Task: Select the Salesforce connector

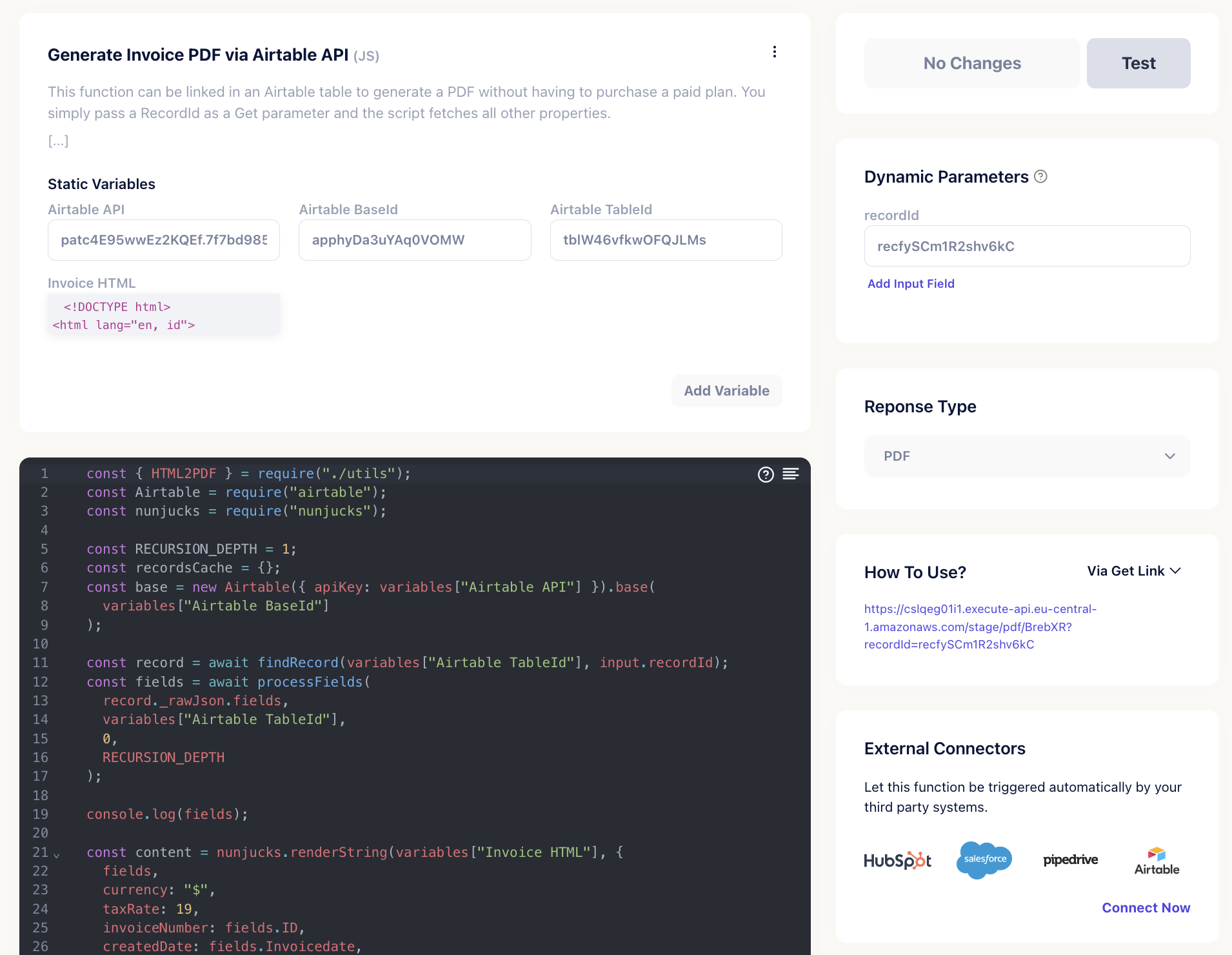Action: click(984, 859)
